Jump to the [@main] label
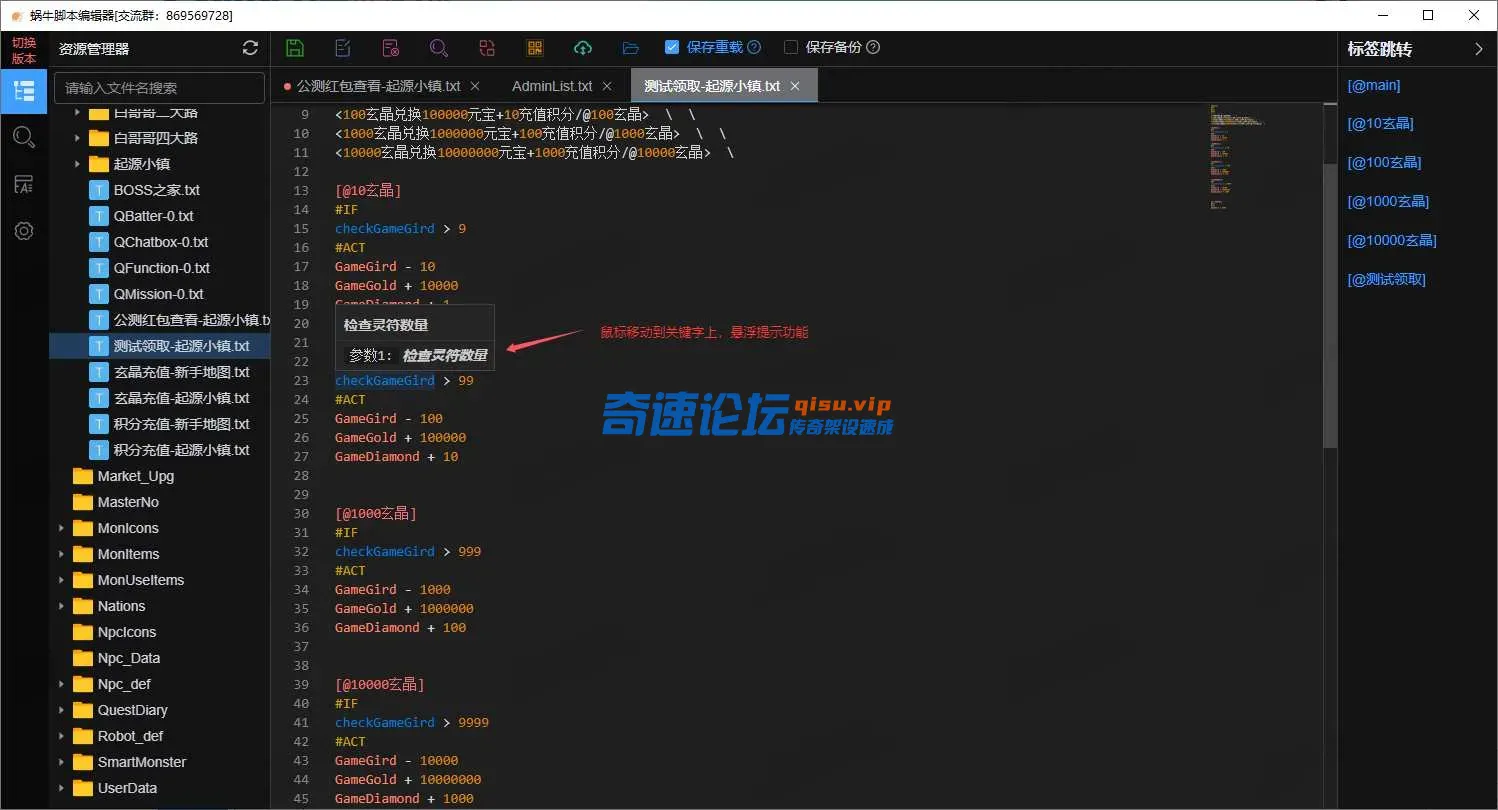This screenshot has width=1498, height=810. click(1374, 85)
